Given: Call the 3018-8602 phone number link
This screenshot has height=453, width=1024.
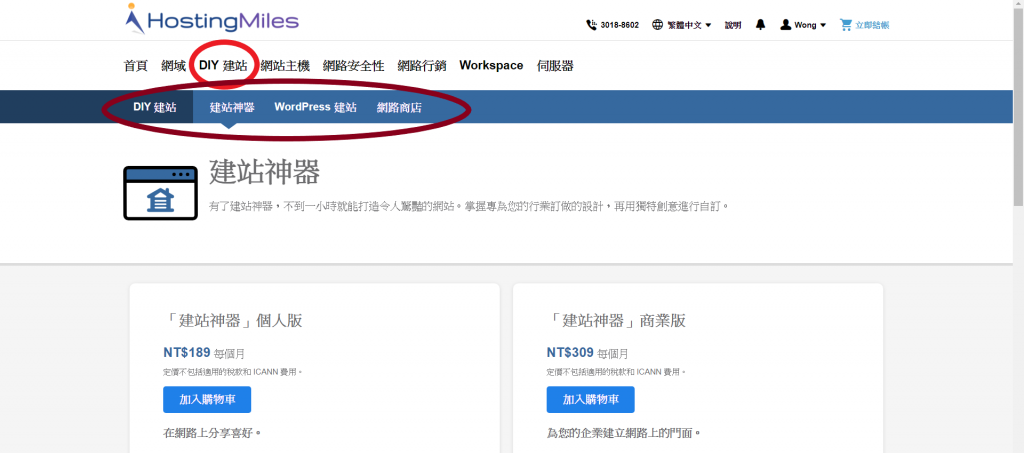Looking at the screenshot, I should (x=620, y=25).
